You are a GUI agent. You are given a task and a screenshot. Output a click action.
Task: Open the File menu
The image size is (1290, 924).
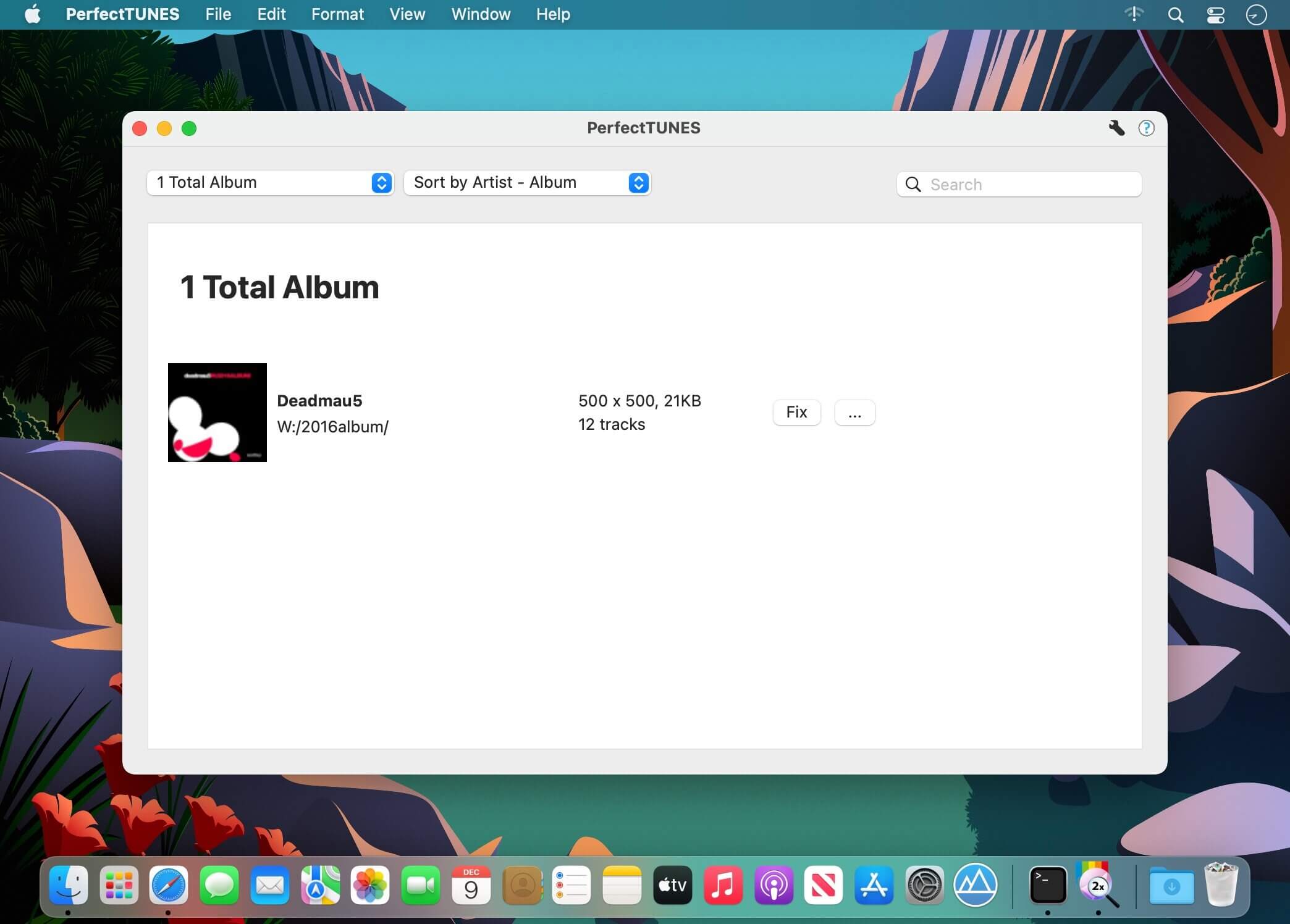(218, 14)
